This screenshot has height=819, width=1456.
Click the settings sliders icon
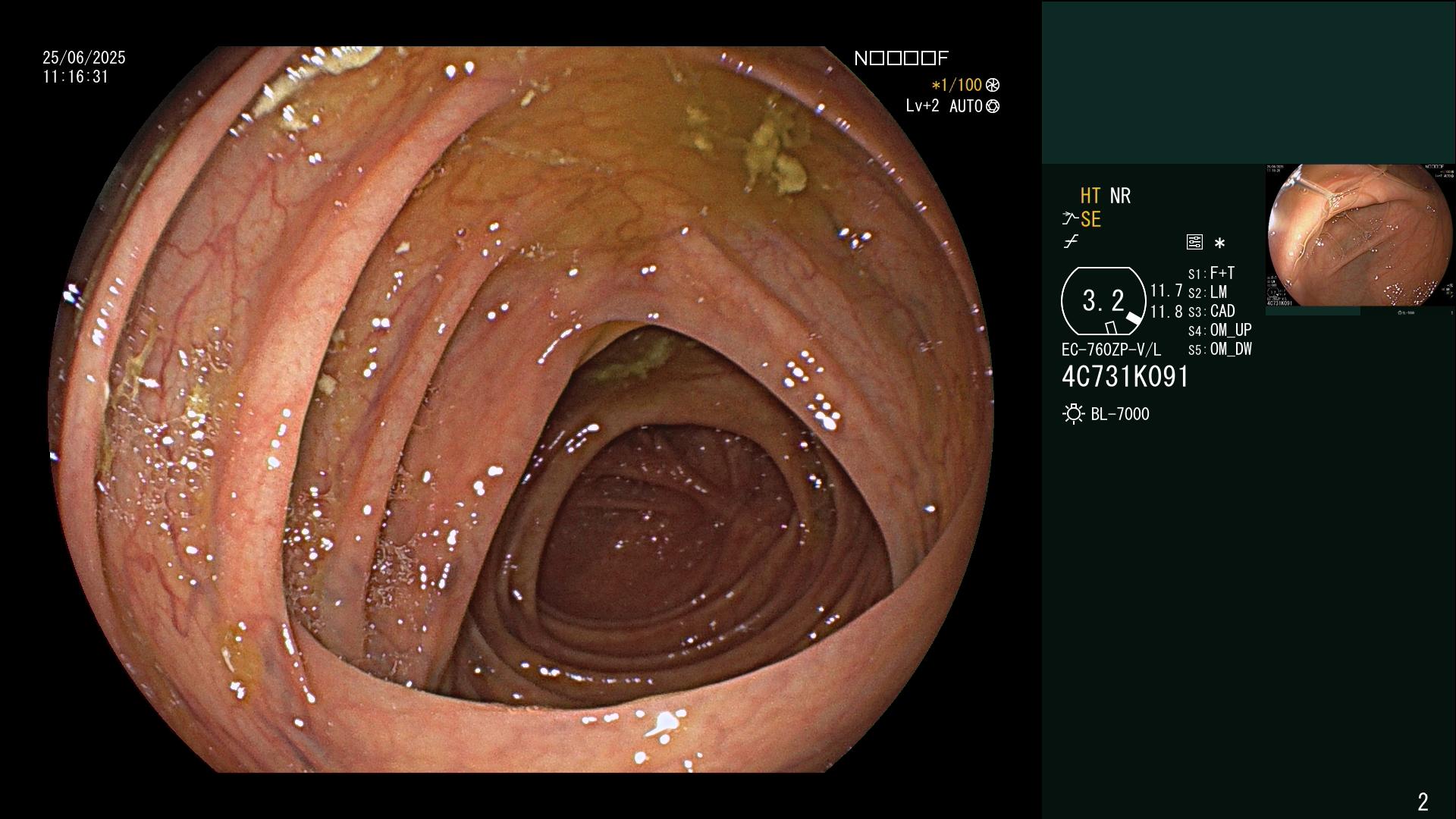pyautogui.click(x=1194, y=243)
